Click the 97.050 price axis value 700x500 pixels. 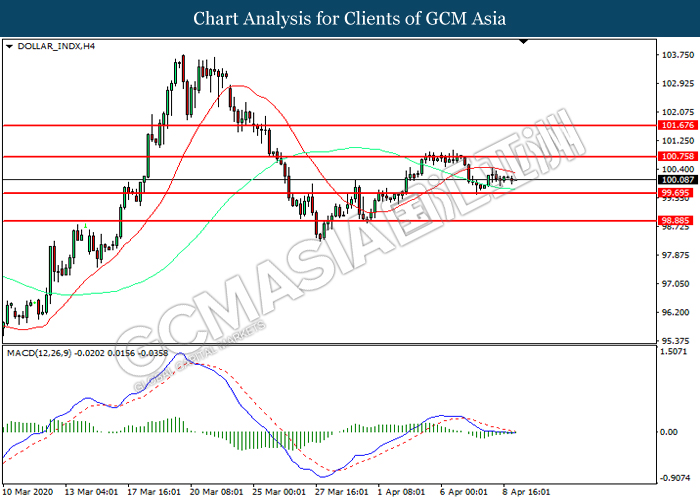(678, 283)
